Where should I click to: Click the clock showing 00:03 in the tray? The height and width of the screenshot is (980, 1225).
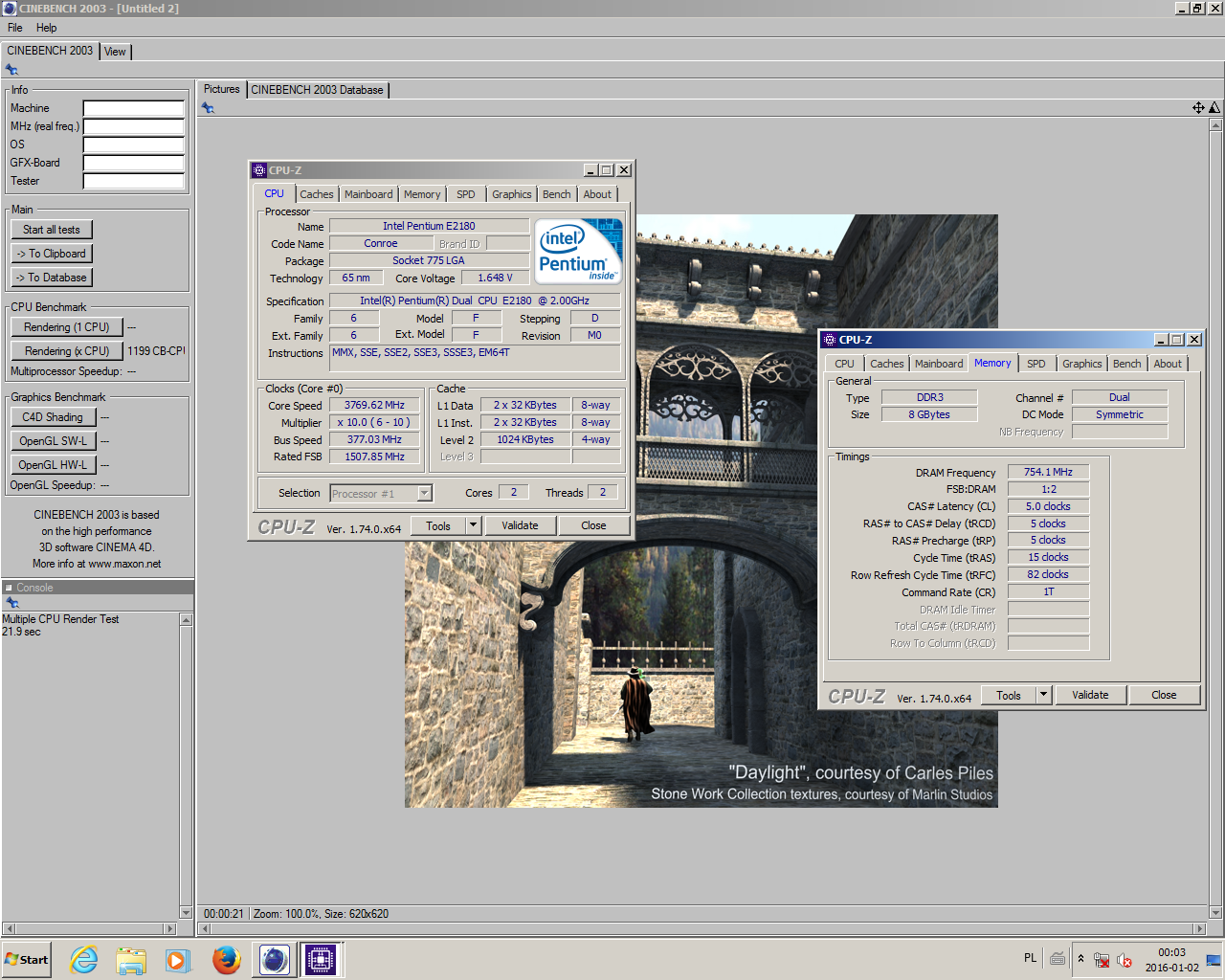click(x=1171, y=952)
